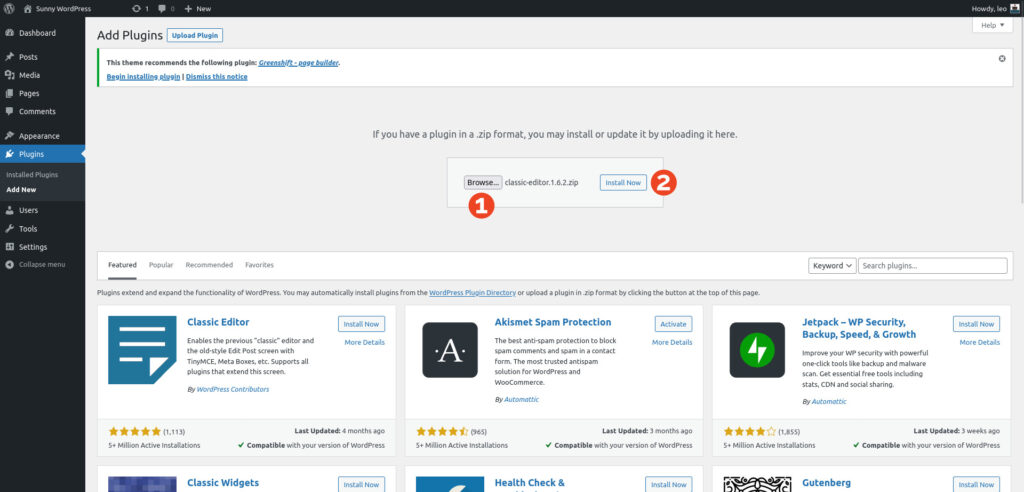Click the Search plugins input field
Image resolution: width=1024 pixels, height=492 pixels.
932,266
